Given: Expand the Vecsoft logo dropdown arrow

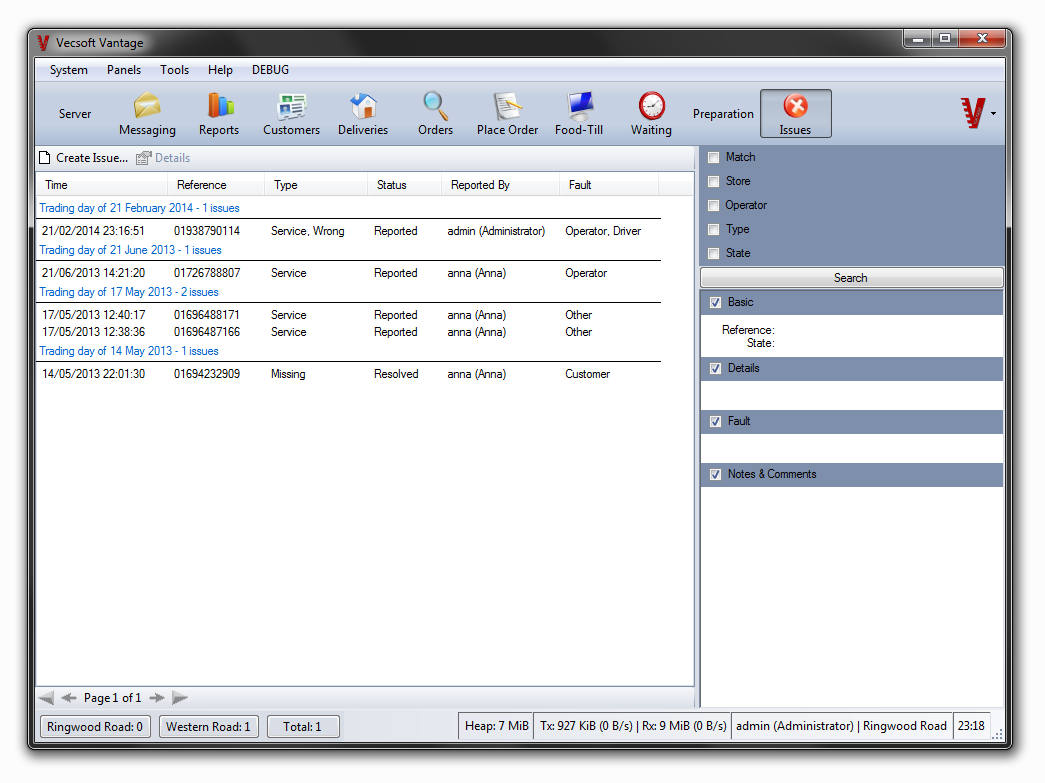Looking at the screenshot, I should (993, 114).
